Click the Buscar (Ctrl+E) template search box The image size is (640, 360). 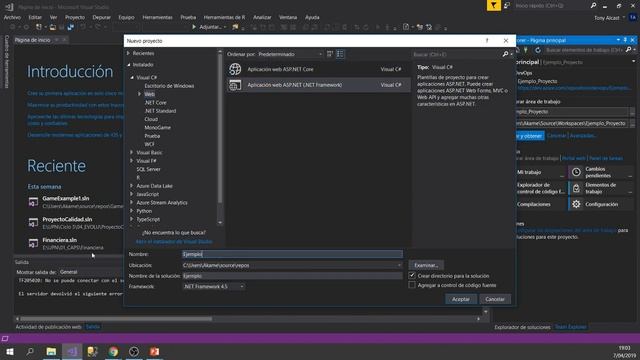(x=457, y=54)
